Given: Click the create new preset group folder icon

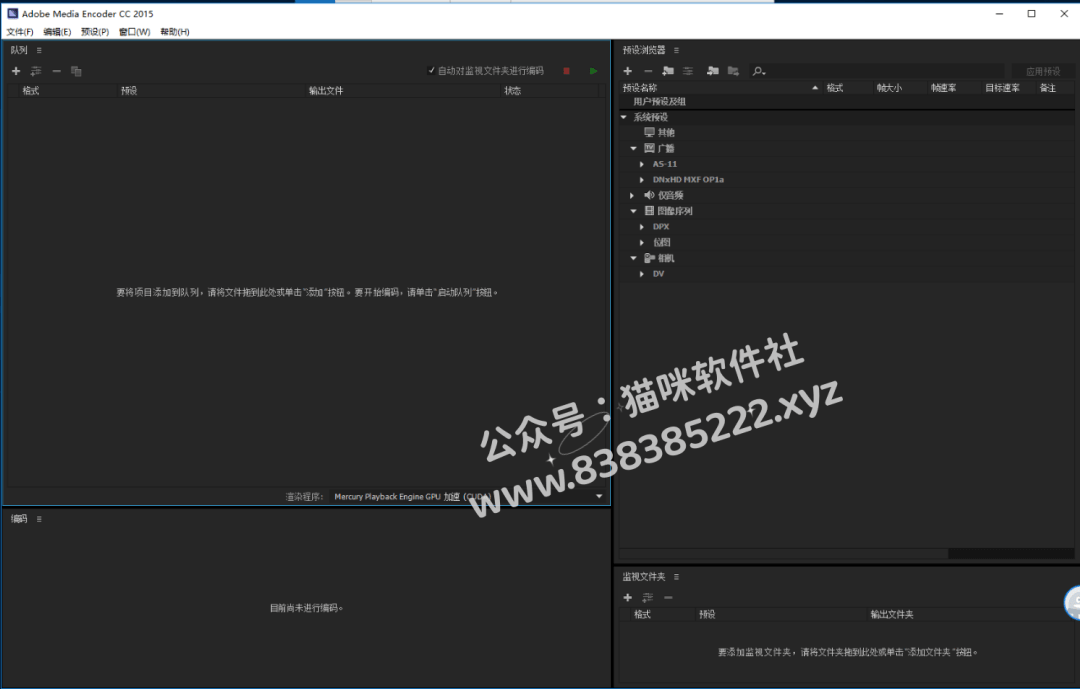Looking at the screenshot, I should click(x=668, y=71).
